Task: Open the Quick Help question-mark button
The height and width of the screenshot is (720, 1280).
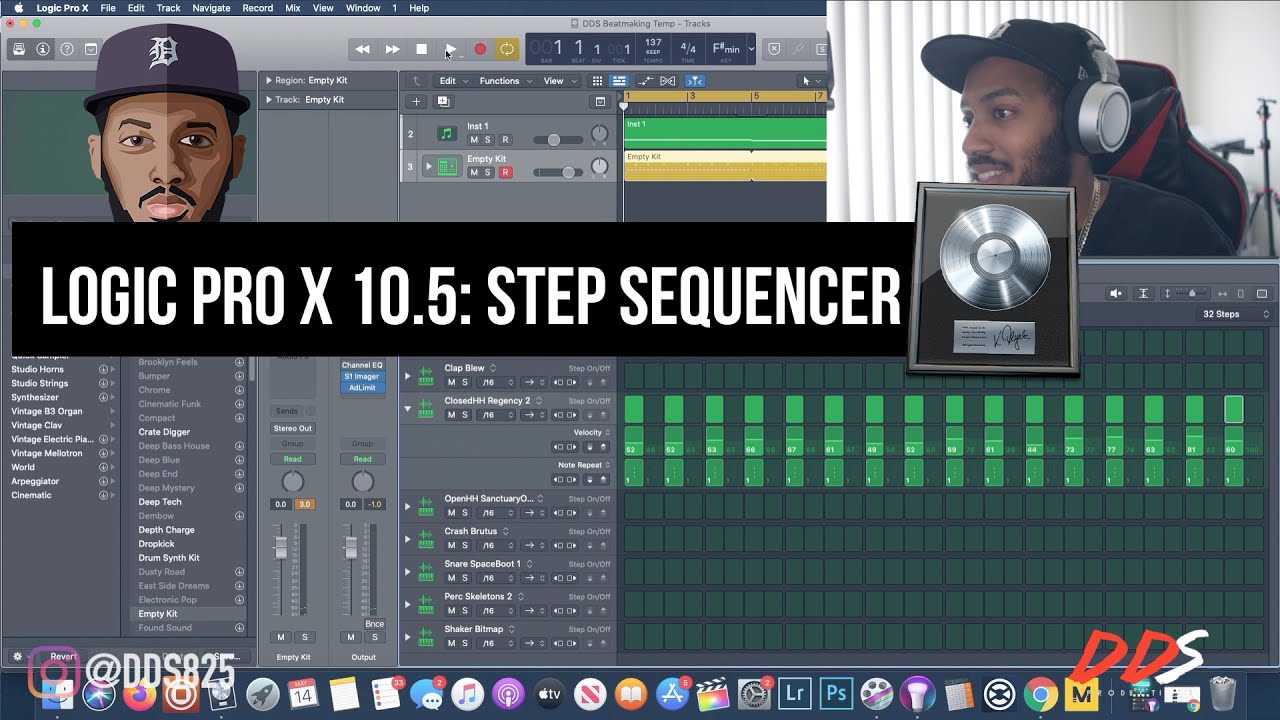Action: (x=67, y=49)
